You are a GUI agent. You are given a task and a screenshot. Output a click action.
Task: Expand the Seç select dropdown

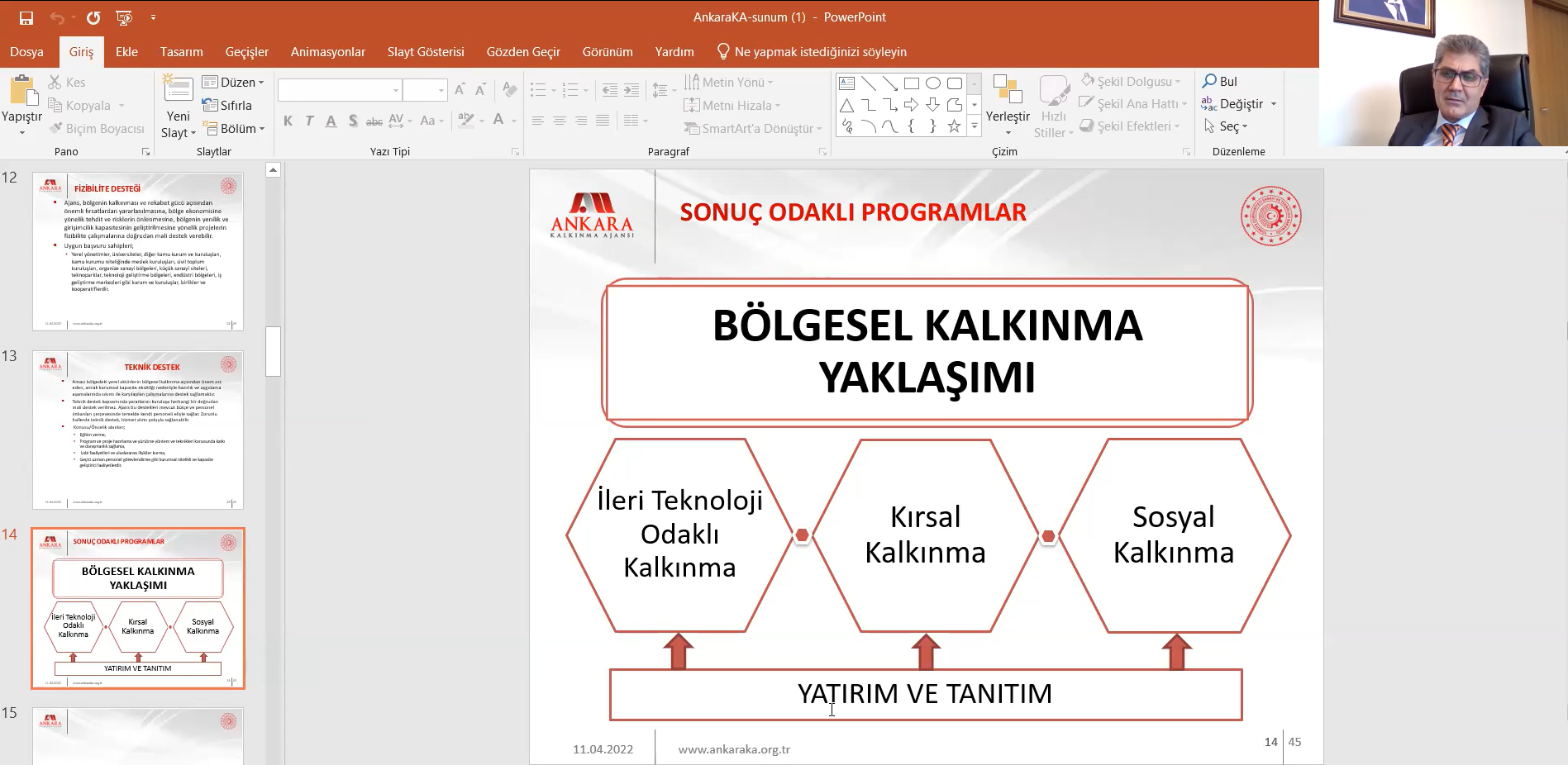tap(1226, 126)
